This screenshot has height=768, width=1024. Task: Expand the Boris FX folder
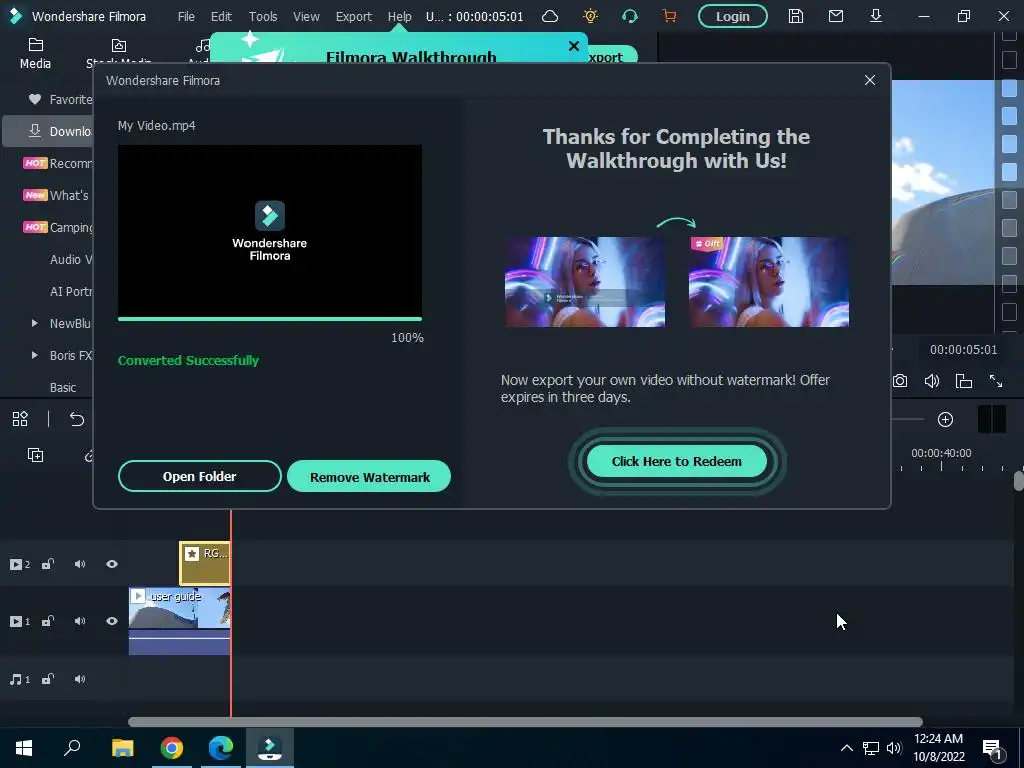click(x=35, y=355)
